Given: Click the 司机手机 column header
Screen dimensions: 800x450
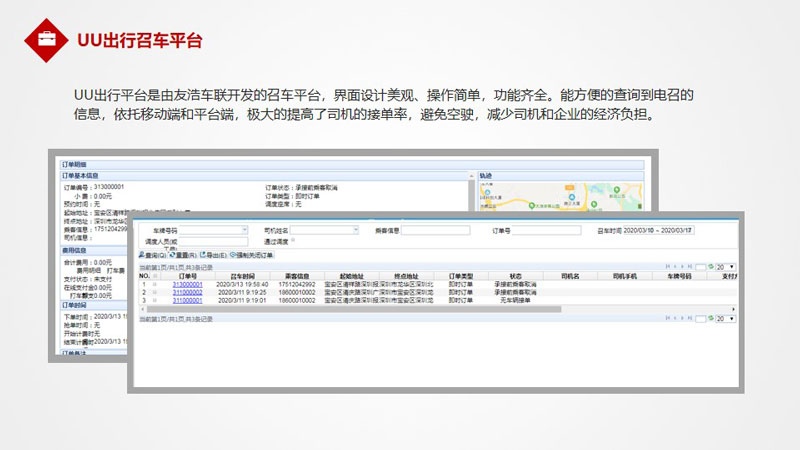Looking at the screenshot, I should [624, 276].
